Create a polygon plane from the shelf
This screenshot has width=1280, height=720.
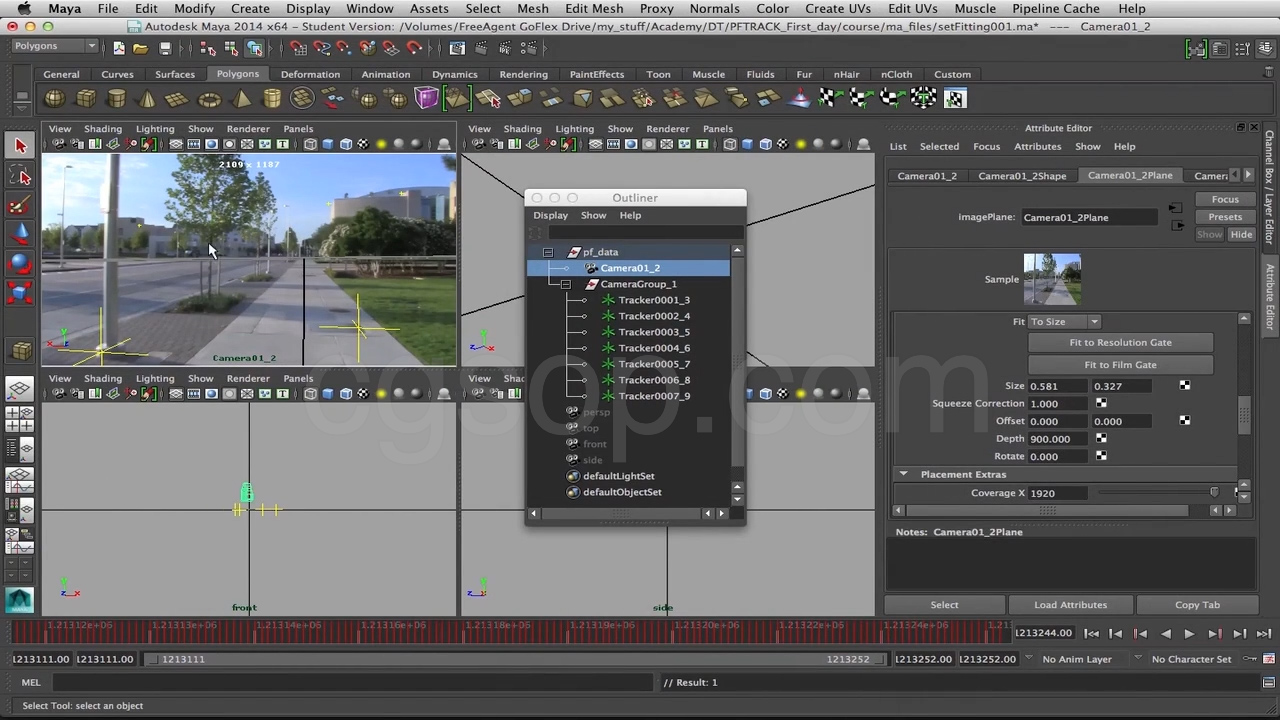[178, 98]
